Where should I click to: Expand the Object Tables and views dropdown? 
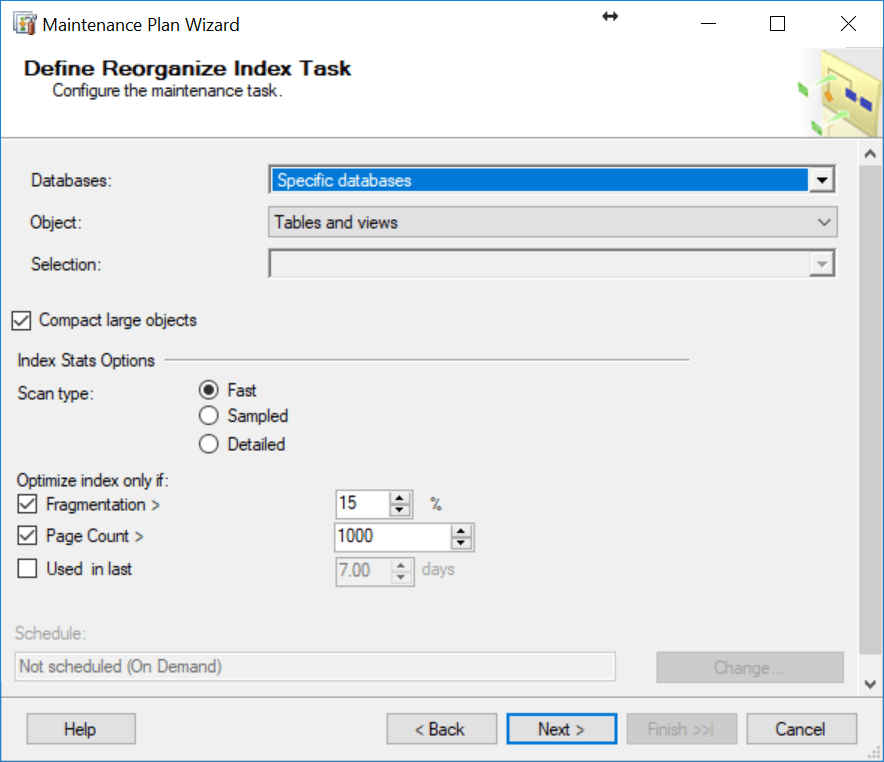click(824, 222)
